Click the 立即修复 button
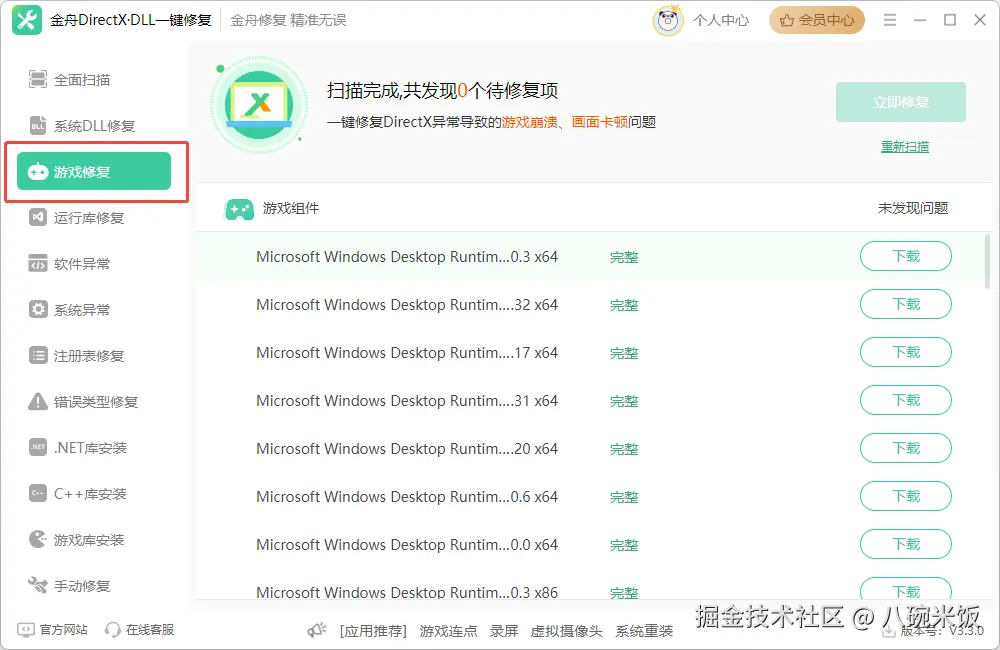Screen dimensions: 1000x650 click(901, 102)
